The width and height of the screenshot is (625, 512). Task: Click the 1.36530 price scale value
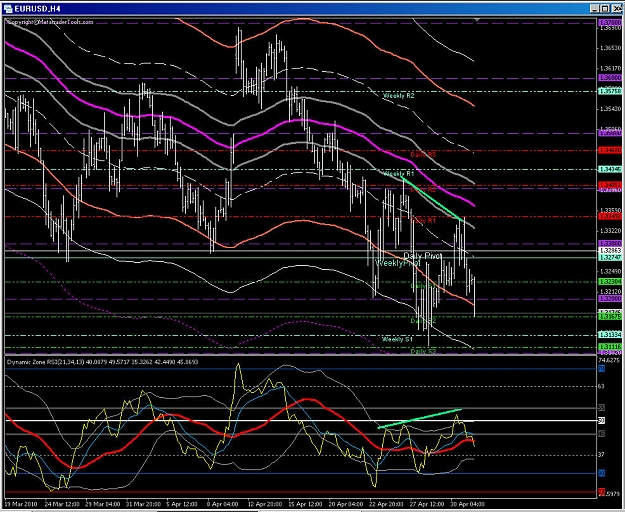(610, 48)
